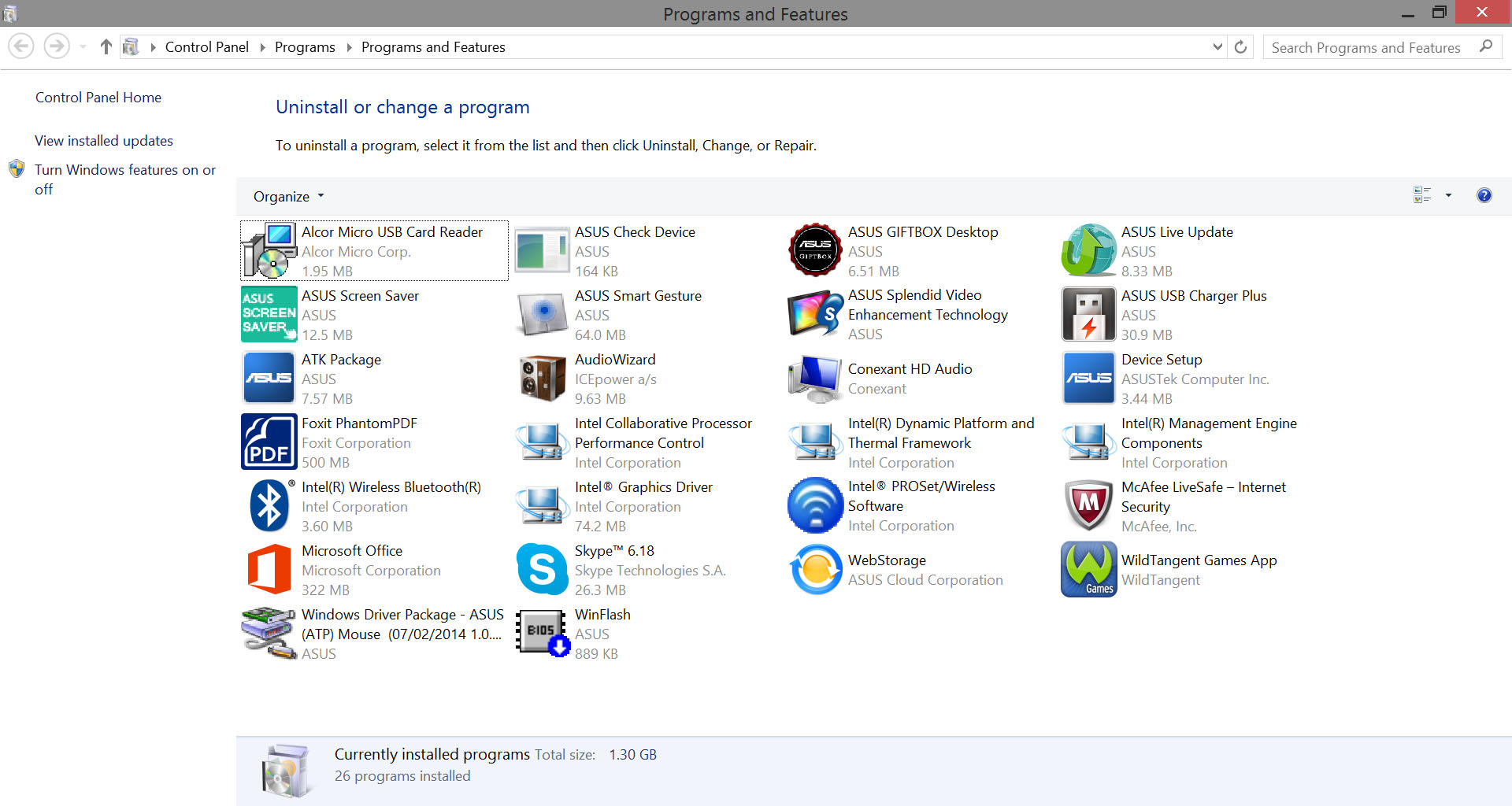Select the Microsoft Office icon

(269, 569)
